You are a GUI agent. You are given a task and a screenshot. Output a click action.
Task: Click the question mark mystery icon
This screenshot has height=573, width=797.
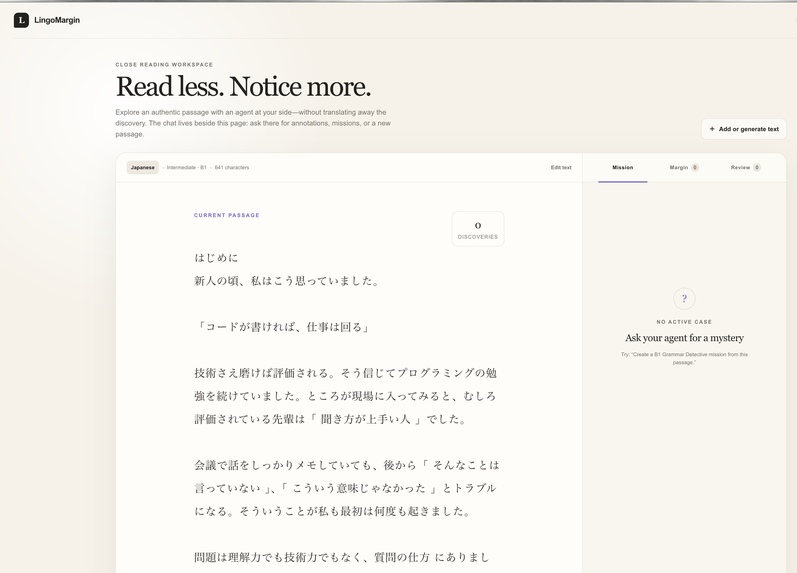coord(684,298)
